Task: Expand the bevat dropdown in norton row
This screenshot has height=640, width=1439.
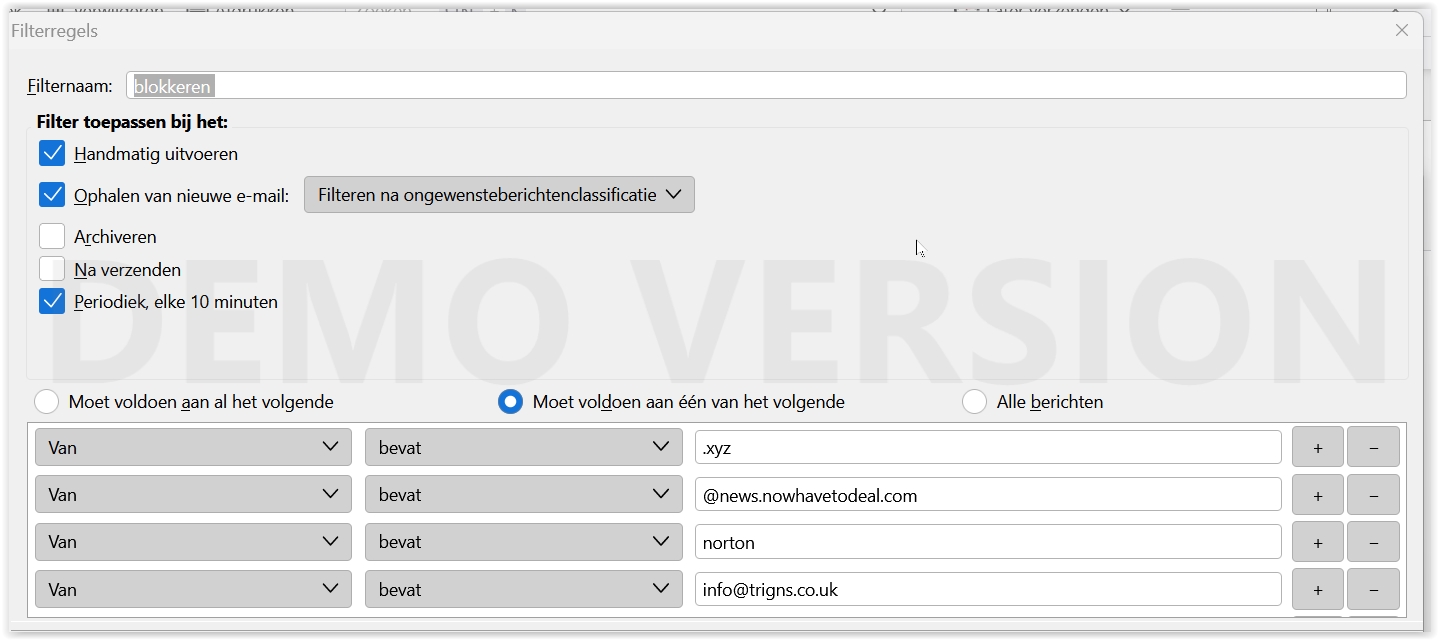Action: 523,542
